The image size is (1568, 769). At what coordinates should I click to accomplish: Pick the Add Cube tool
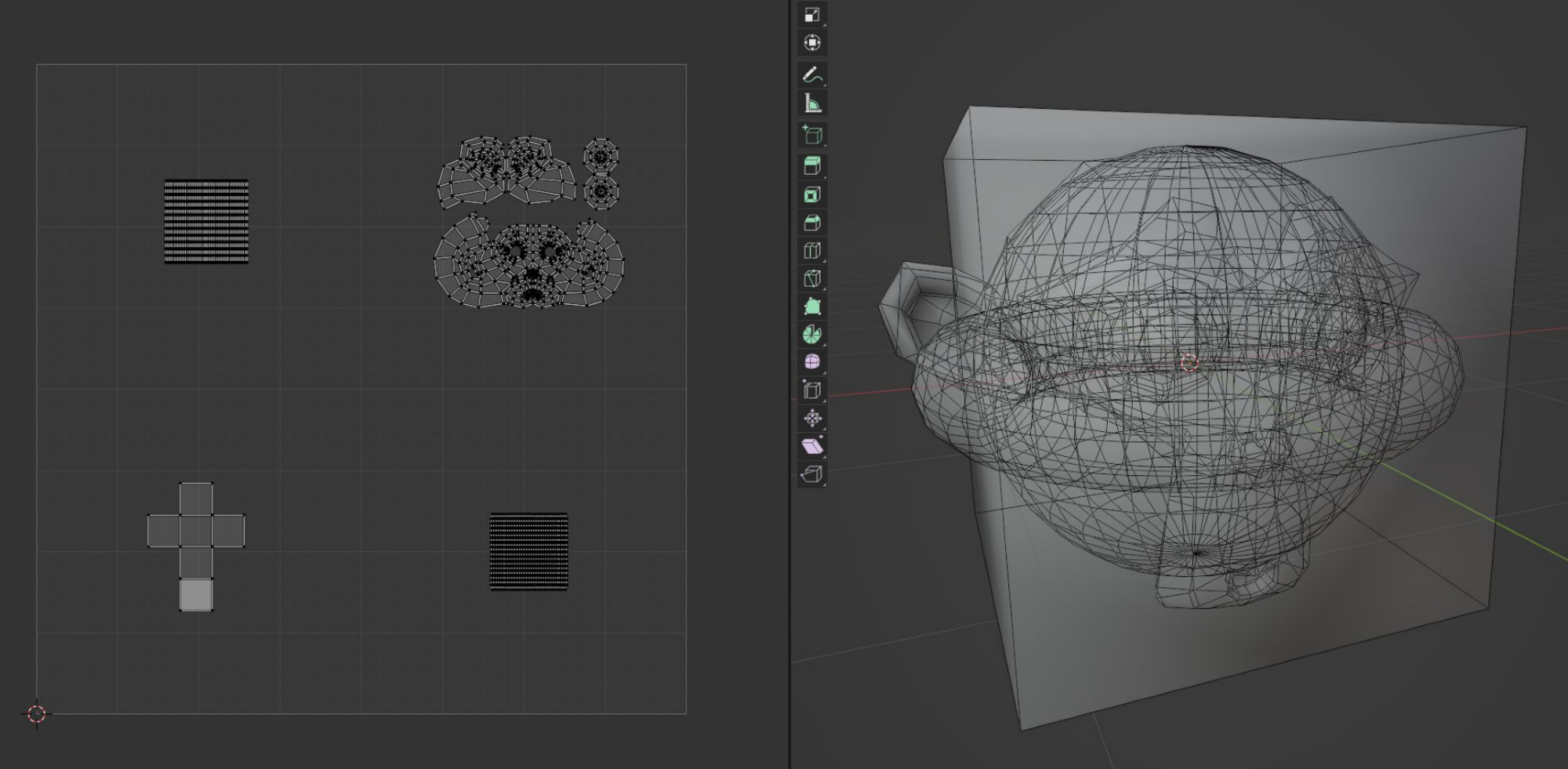[812, 135]
